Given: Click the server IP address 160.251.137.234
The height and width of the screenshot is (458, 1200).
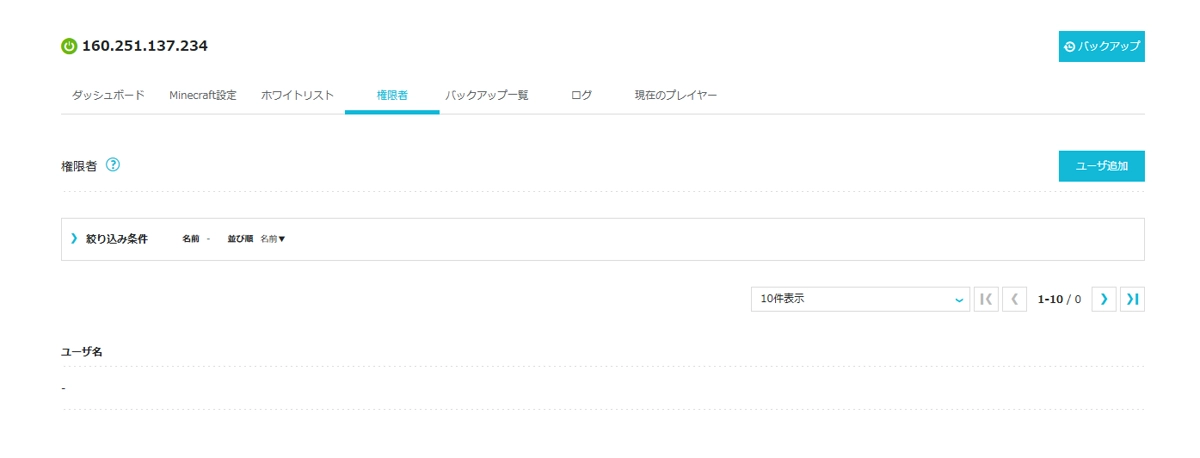Looking at the screenshot, I should click(x=145, y=46).
